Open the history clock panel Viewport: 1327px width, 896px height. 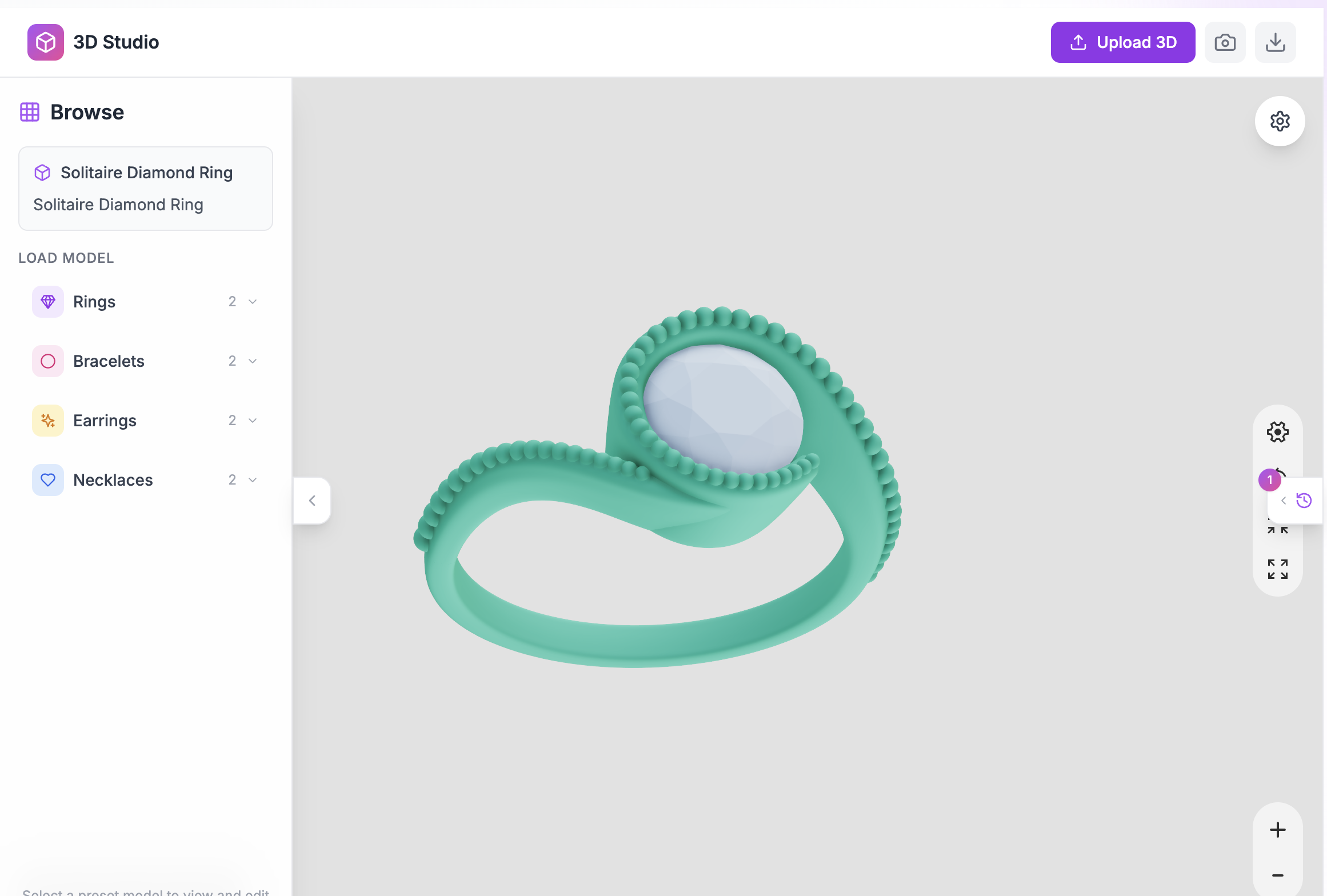pos(1304,501)
